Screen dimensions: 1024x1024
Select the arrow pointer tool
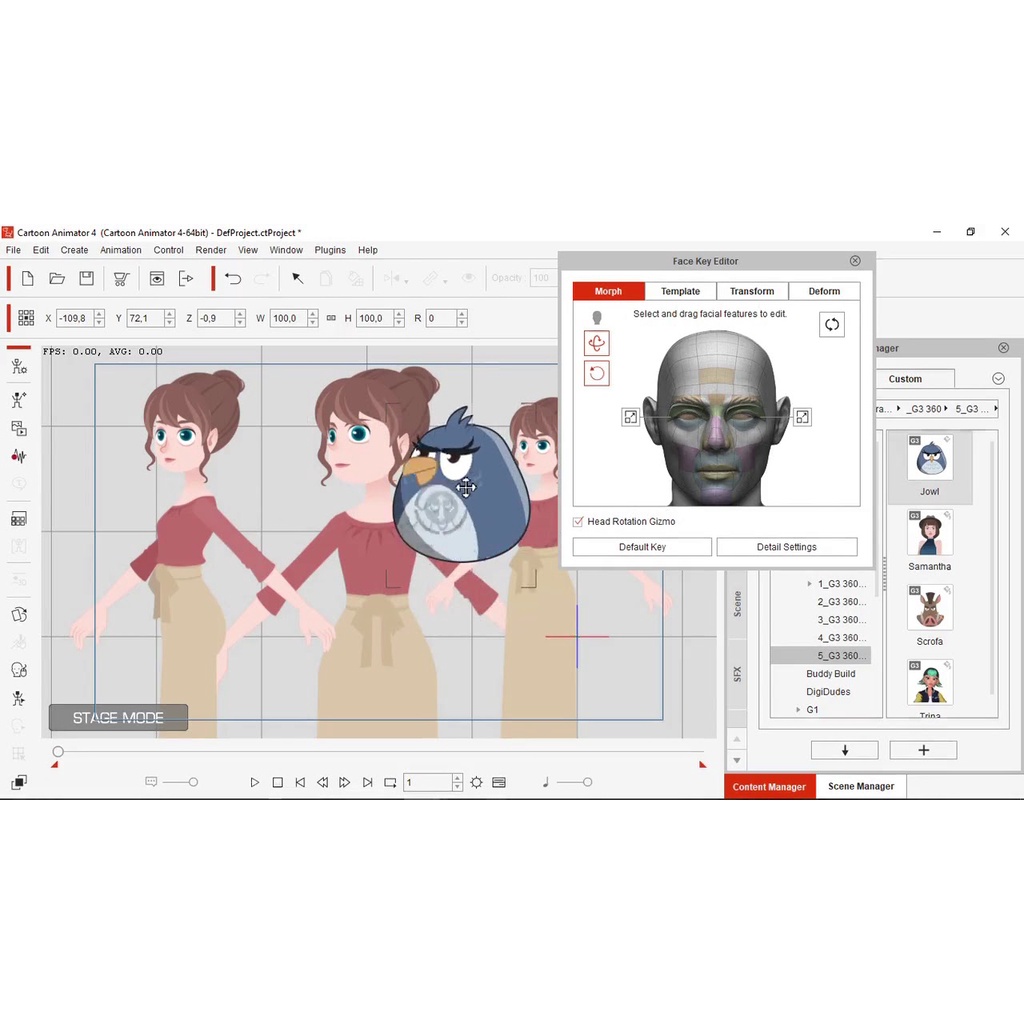point(298,279)
